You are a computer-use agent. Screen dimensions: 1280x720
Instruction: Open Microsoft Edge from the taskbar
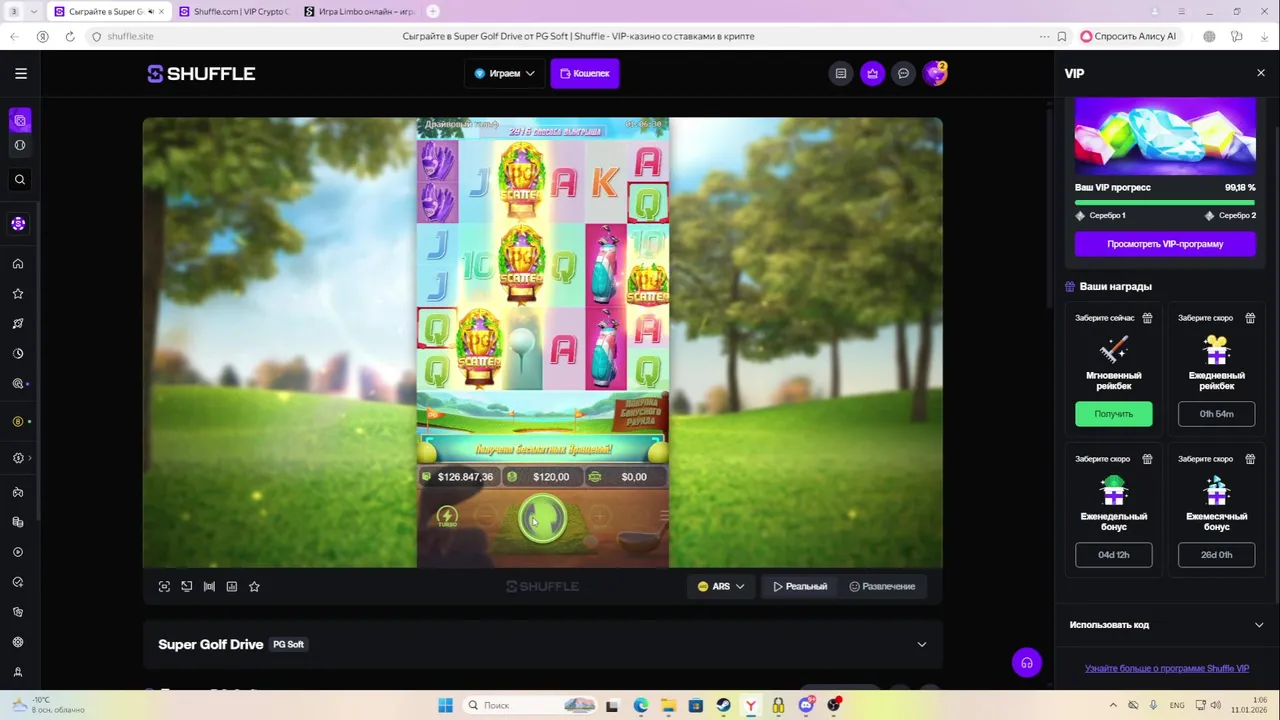pyautogui.click(x=640, y=705)
